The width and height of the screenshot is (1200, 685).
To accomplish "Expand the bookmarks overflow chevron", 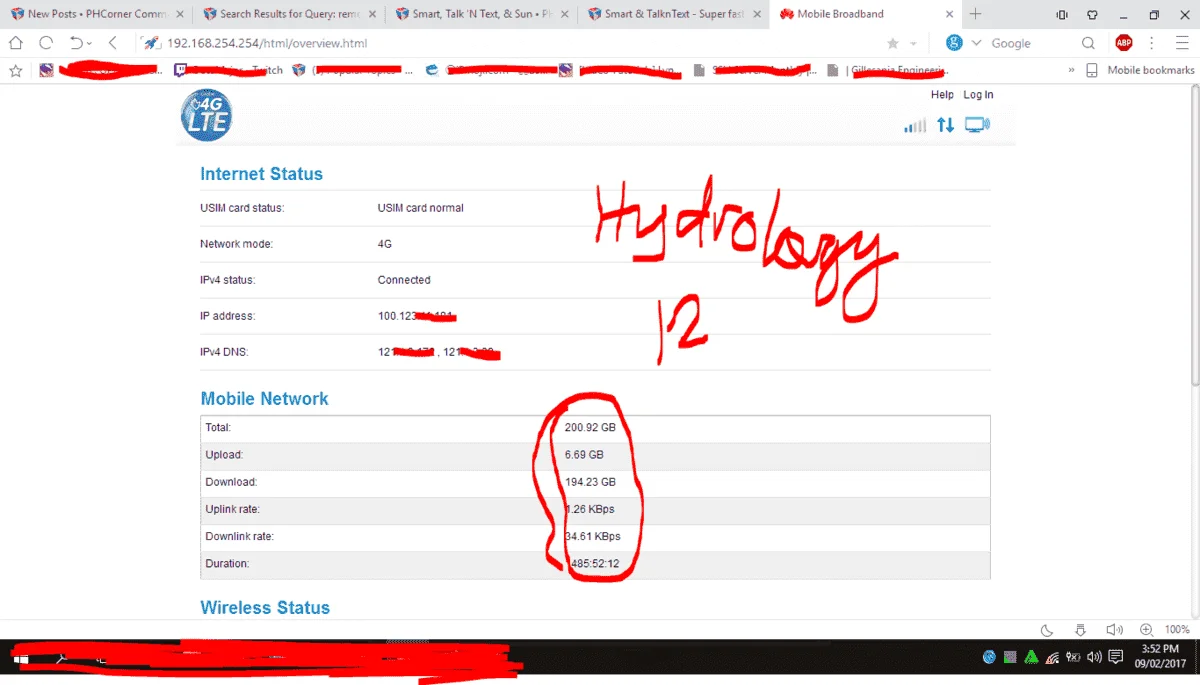I will tap(1072, 70).
